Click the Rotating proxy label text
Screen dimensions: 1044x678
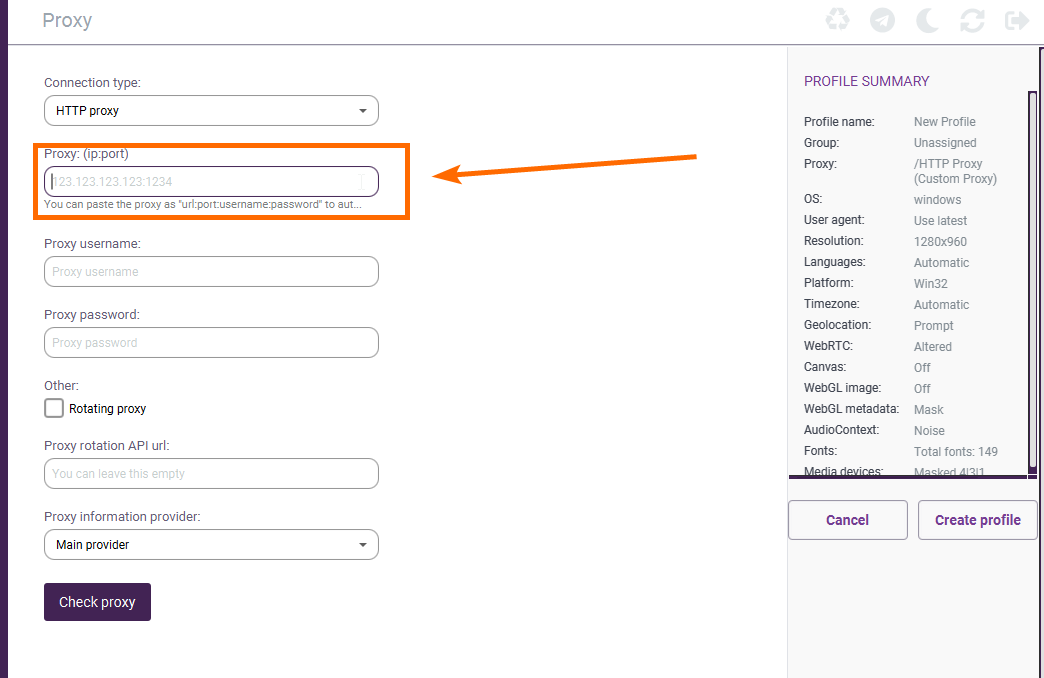click(107, 409)
